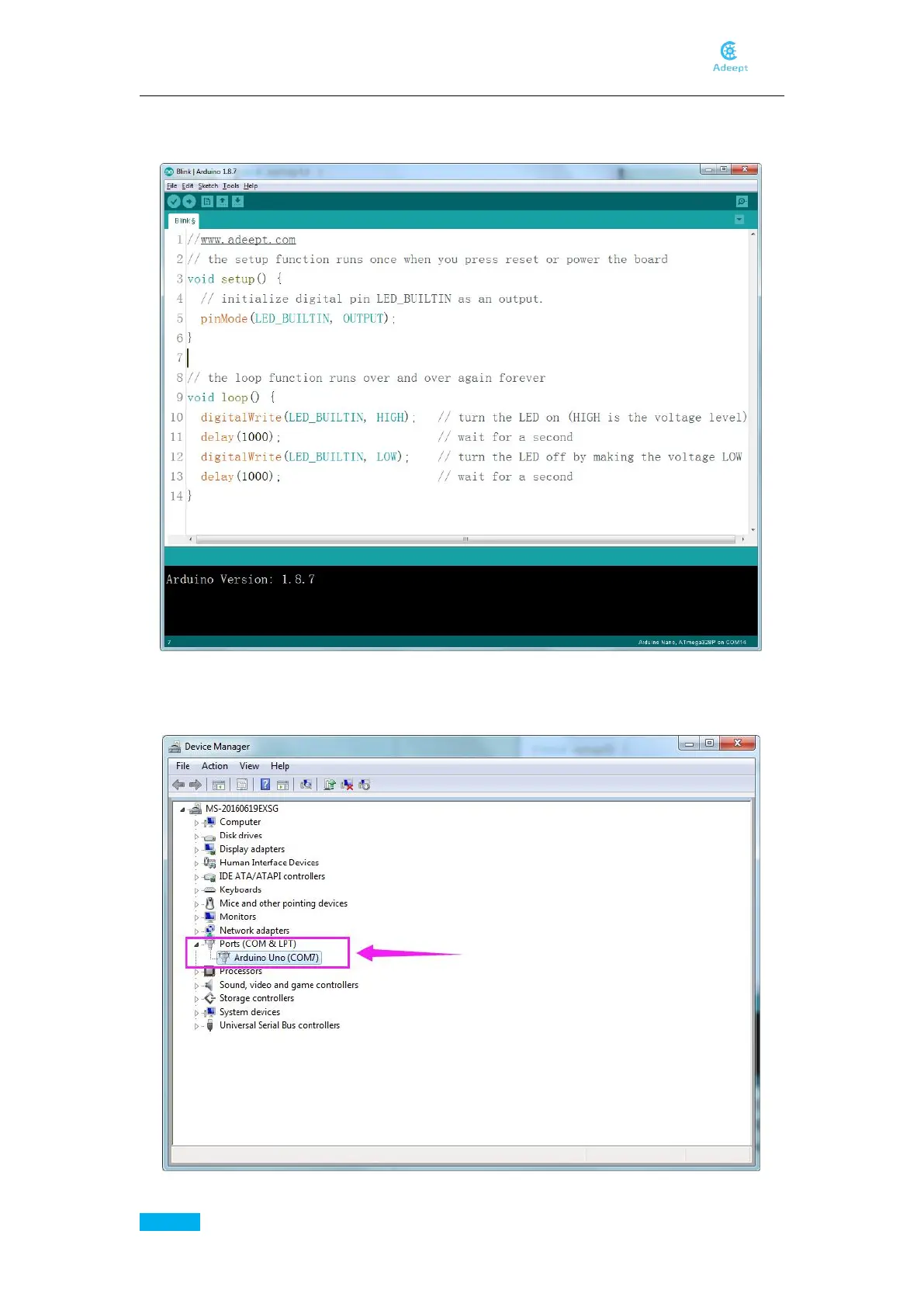Click the Upload arrow button in Arduino
The image size is (924, 1307).
coord(189,201)
